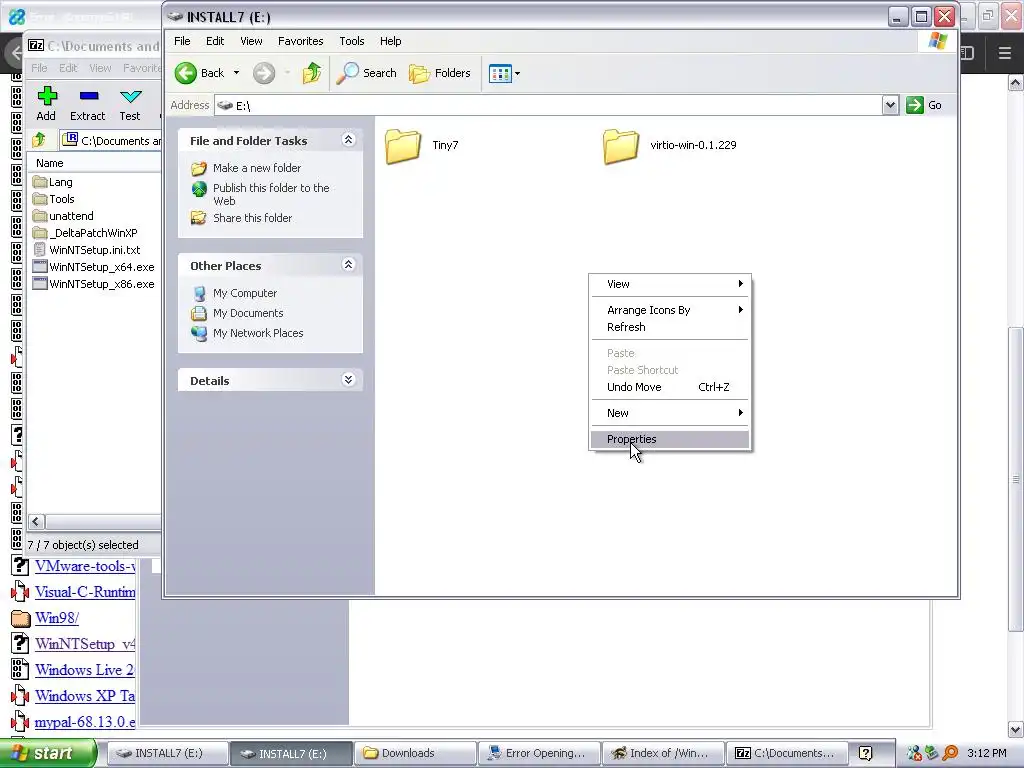Screen dimensions: 1024x768
Task: Open Arrange Icons By submenu
Action: click(x=669, y=310)
